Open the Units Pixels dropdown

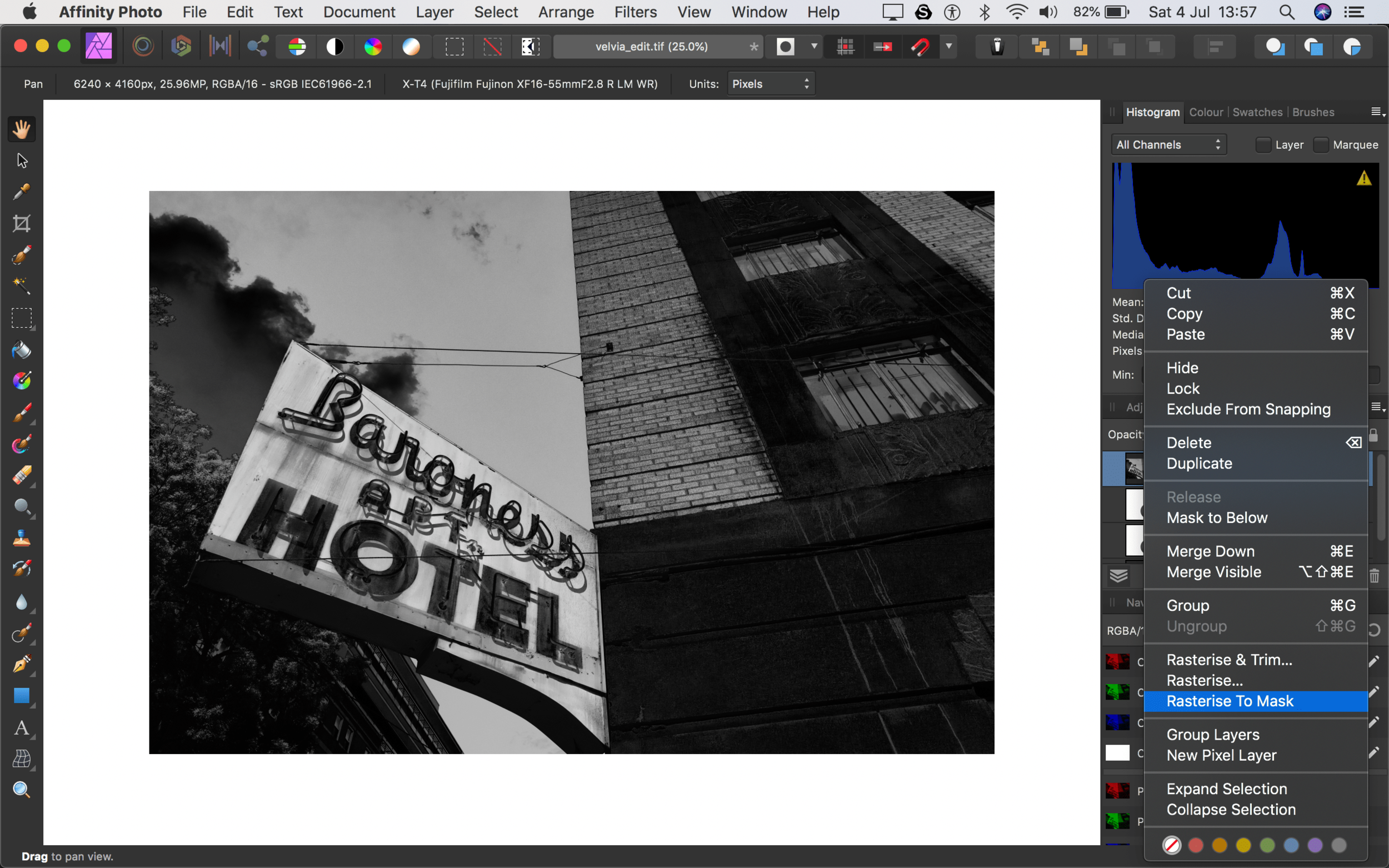pos(771,84)
